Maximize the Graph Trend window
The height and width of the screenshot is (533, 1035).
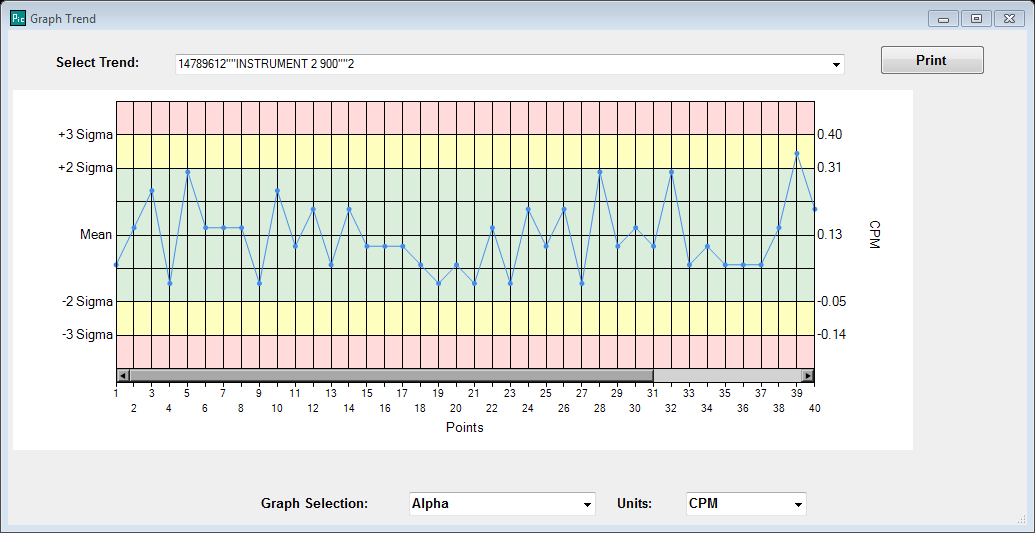click(976, 19)
